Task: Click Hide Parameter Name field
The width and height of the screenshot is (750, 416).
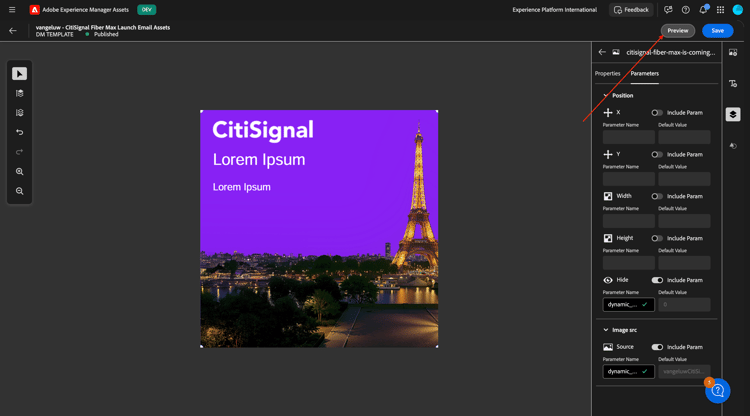Action: 629,305
